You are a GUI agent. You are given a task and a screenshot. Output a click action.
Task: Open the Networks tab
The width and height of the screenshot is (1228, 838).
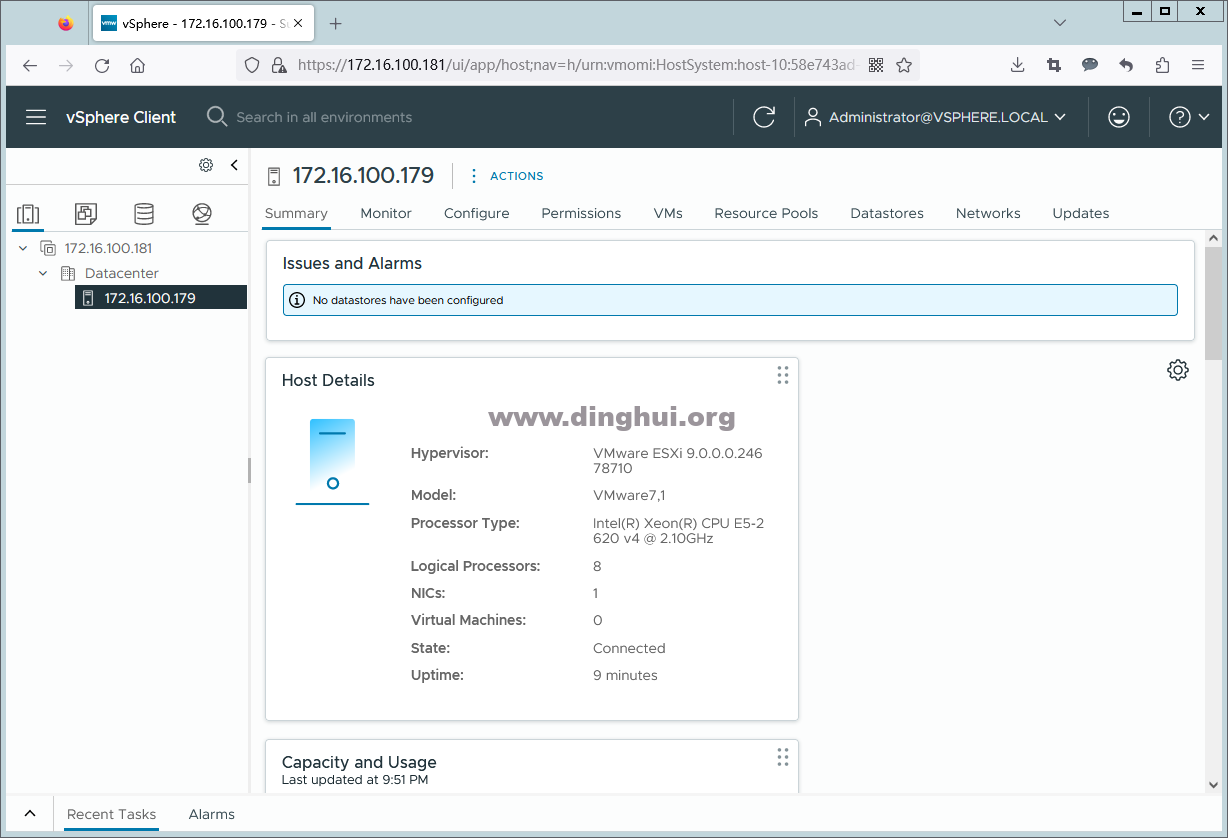[988, 213]
